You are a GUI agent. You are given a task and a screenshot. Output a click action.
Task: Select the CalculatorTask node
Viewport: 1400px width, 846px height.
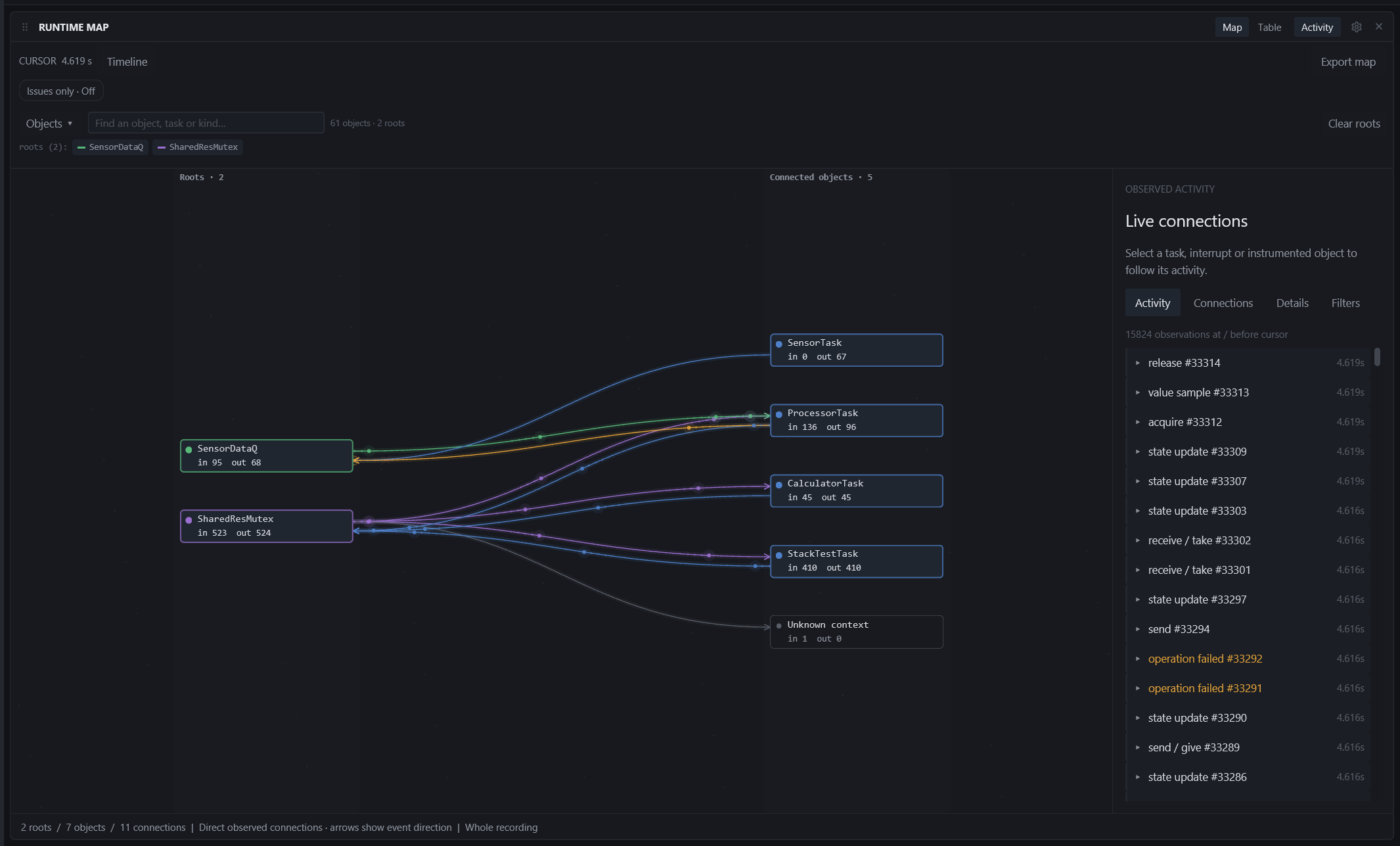(856, 490)
